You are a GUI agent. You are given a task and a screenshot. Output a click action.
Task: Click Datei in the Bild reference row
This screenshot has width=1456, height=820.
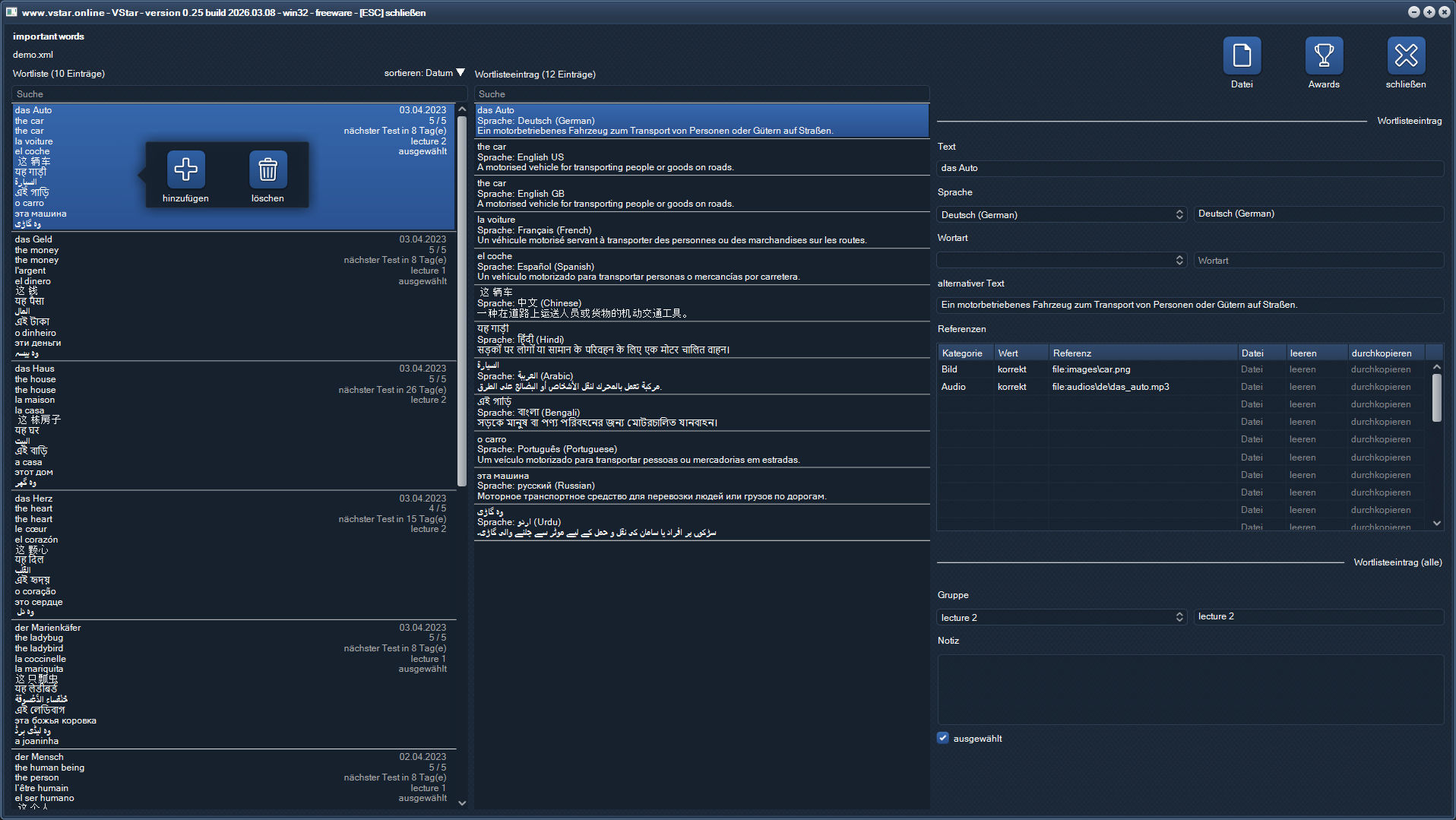tap(1252, 369)
